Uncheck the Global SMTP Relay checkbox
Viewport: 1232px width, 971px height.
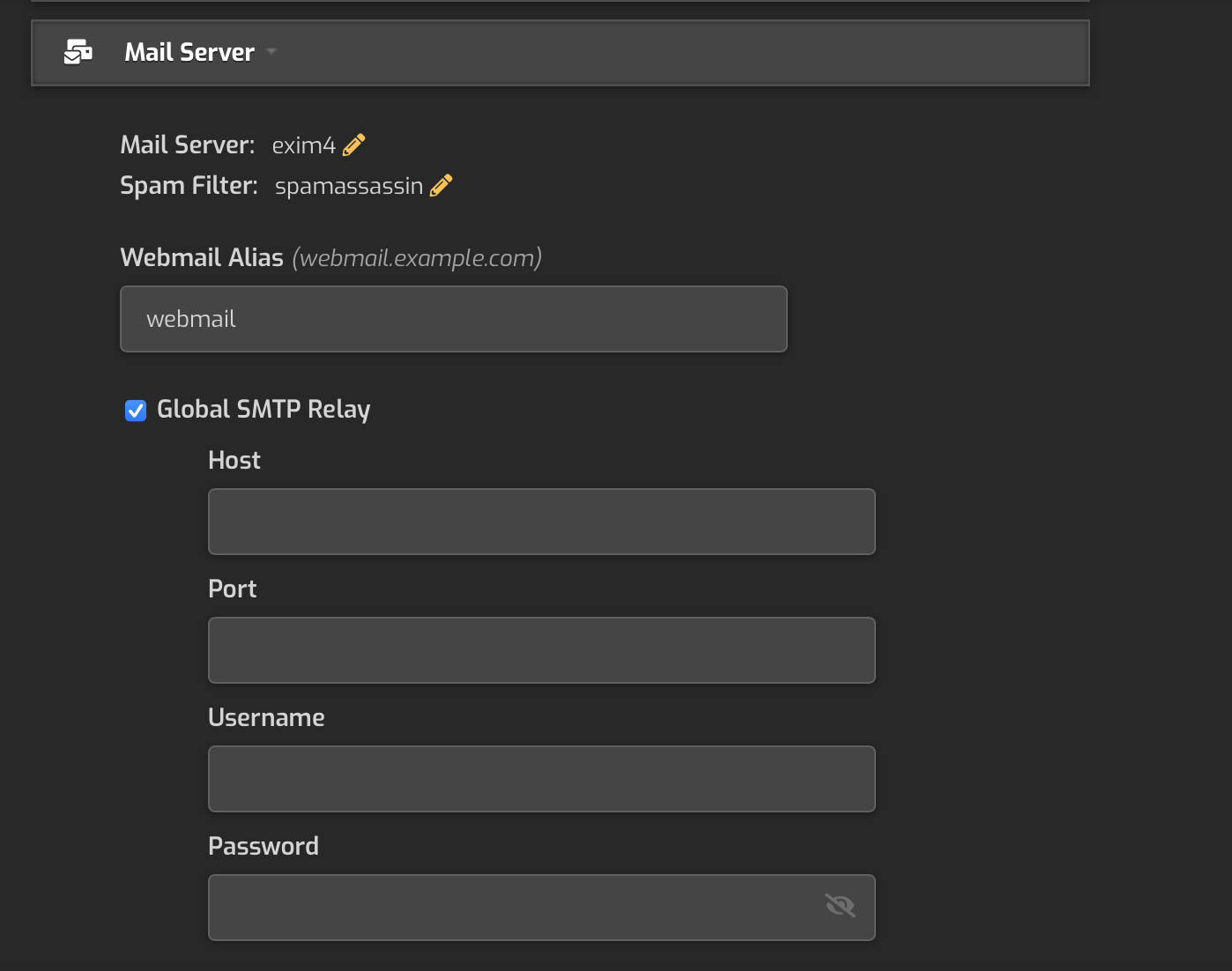click(x=136, y=411)
